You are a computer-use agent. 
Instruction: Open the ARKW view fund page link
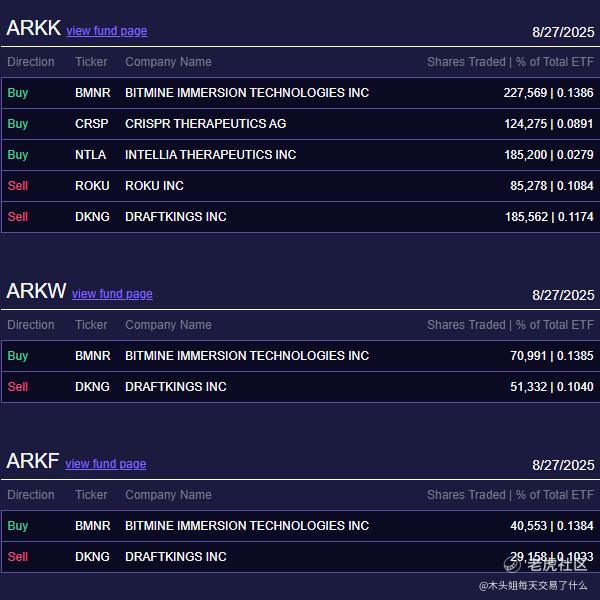tap(112, 293)
